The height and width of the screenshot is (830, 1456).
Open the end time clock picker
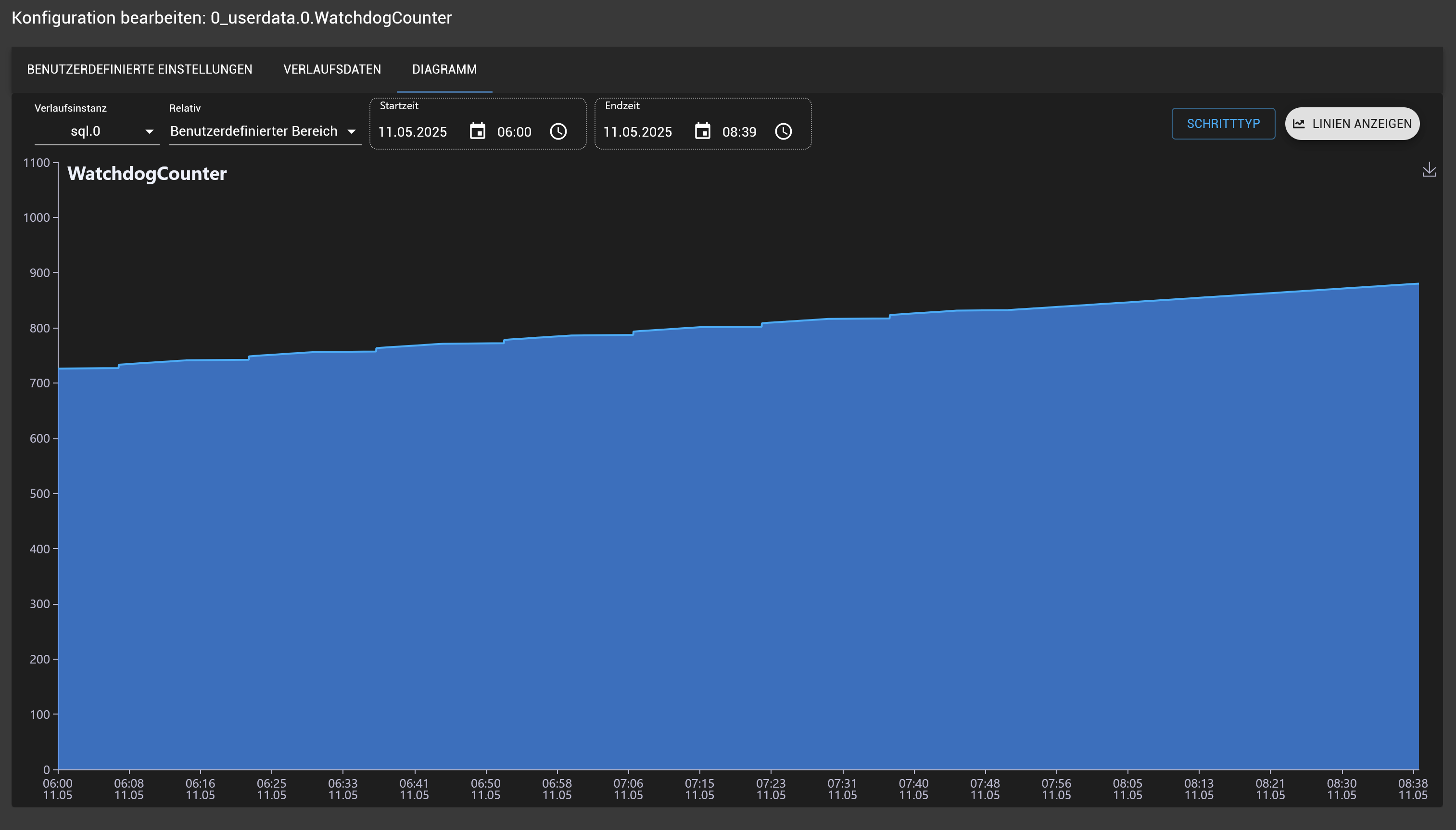[x=783, y=132]
